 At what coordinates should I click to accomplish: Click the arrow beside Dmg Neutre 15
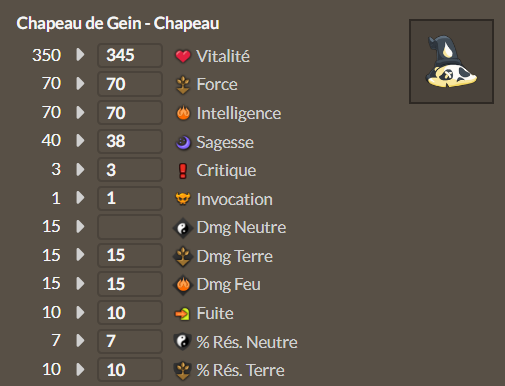(80, 226)
